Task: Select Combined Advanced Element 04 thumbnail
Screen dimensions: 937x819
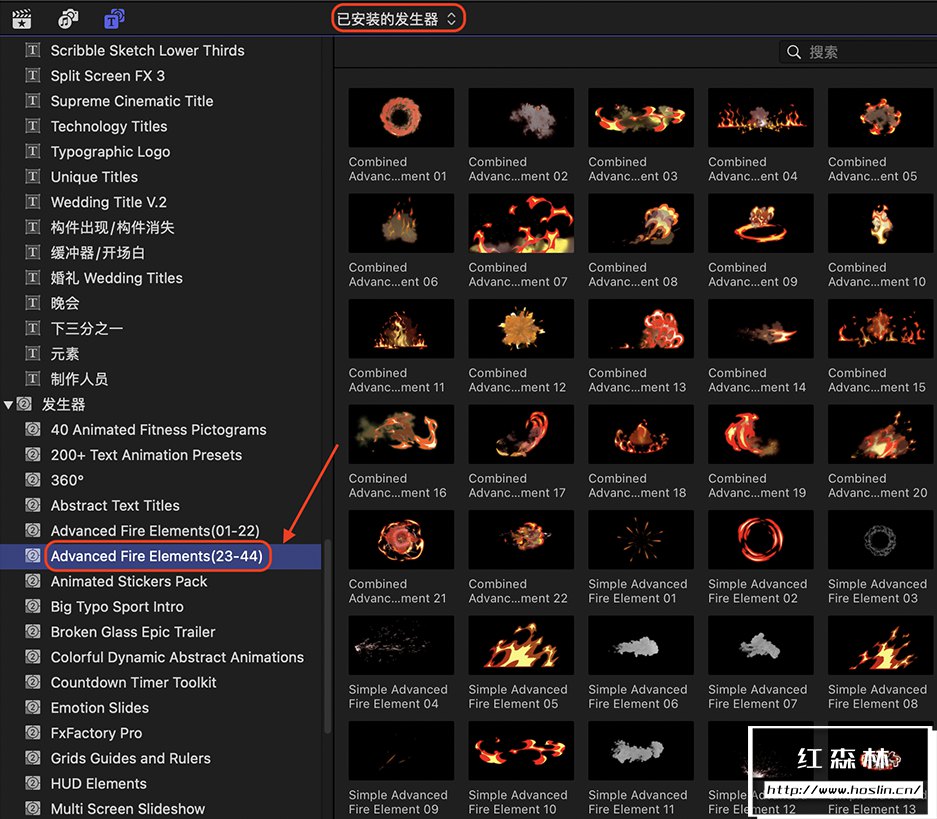Action: (761, 118)
